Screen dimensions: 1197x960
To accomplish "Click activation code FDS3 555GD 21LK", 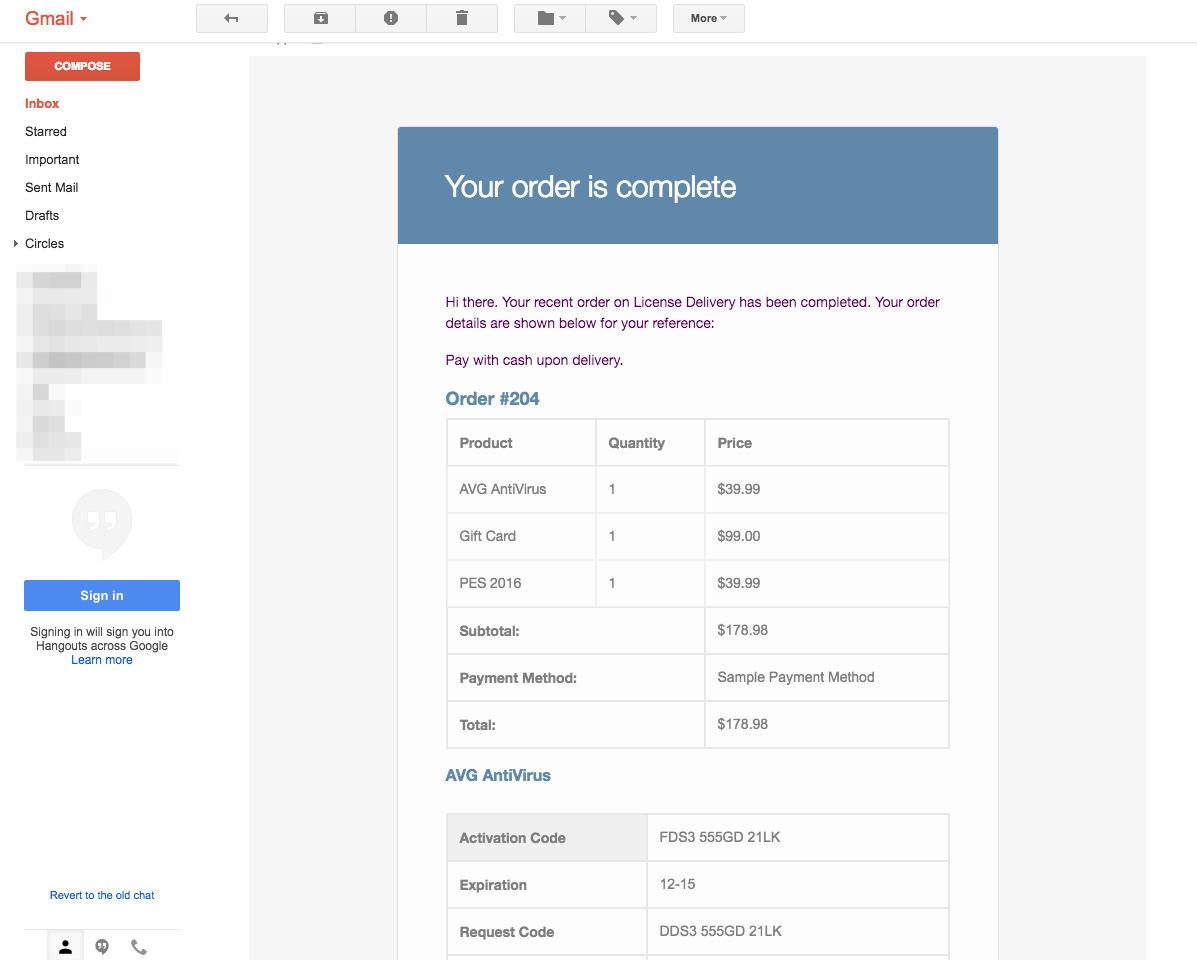I will click(x=720, y=838).
